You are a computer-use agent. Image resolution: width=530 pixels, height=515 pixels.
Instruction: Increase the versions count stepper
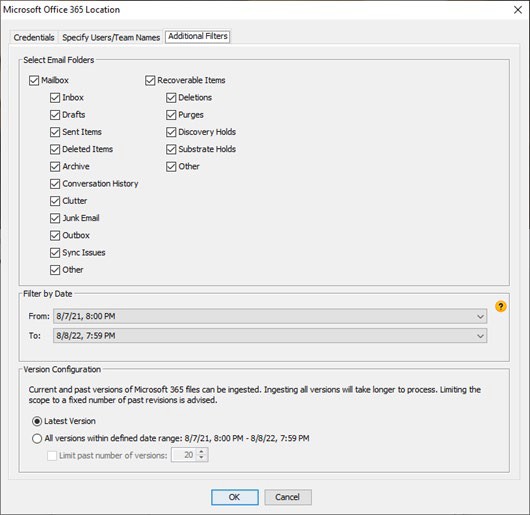click(x=201, y=452)
